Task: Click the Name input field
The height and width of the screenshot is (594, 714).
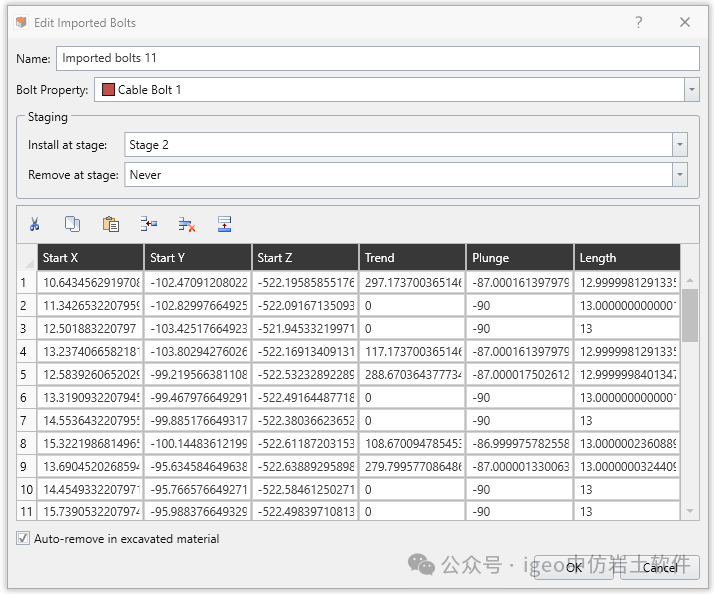Action: click(x=377, y=58)
